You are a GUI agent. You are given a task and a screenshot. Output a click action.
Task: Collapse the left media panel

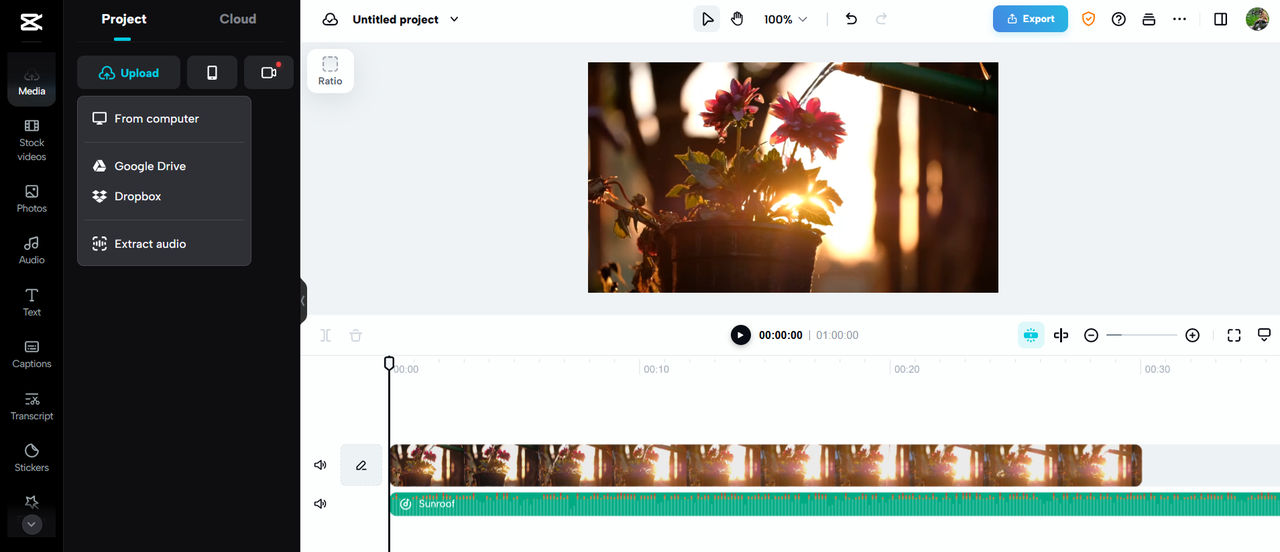pos(303,301)
